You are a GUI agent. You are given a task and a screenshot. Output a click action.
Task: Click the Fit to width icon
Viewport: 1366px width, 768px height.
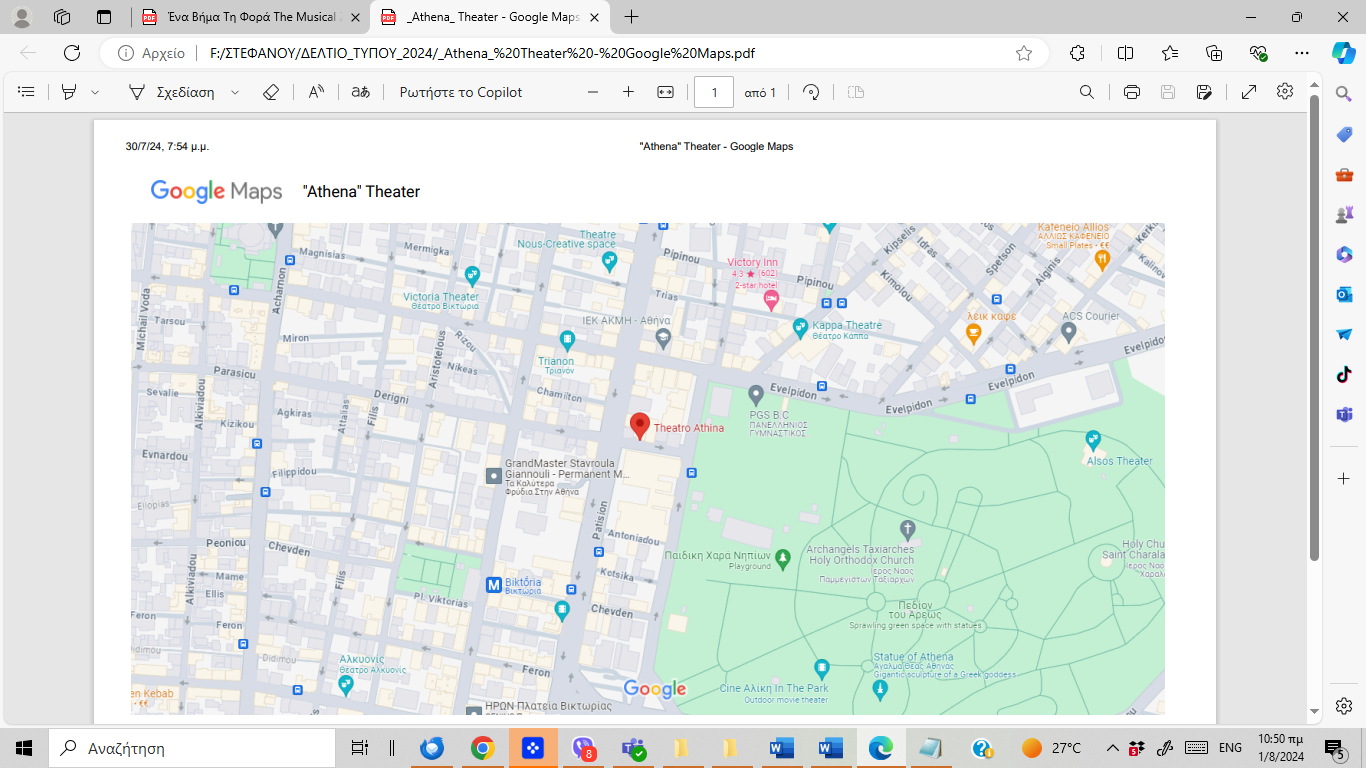[665, 92]
